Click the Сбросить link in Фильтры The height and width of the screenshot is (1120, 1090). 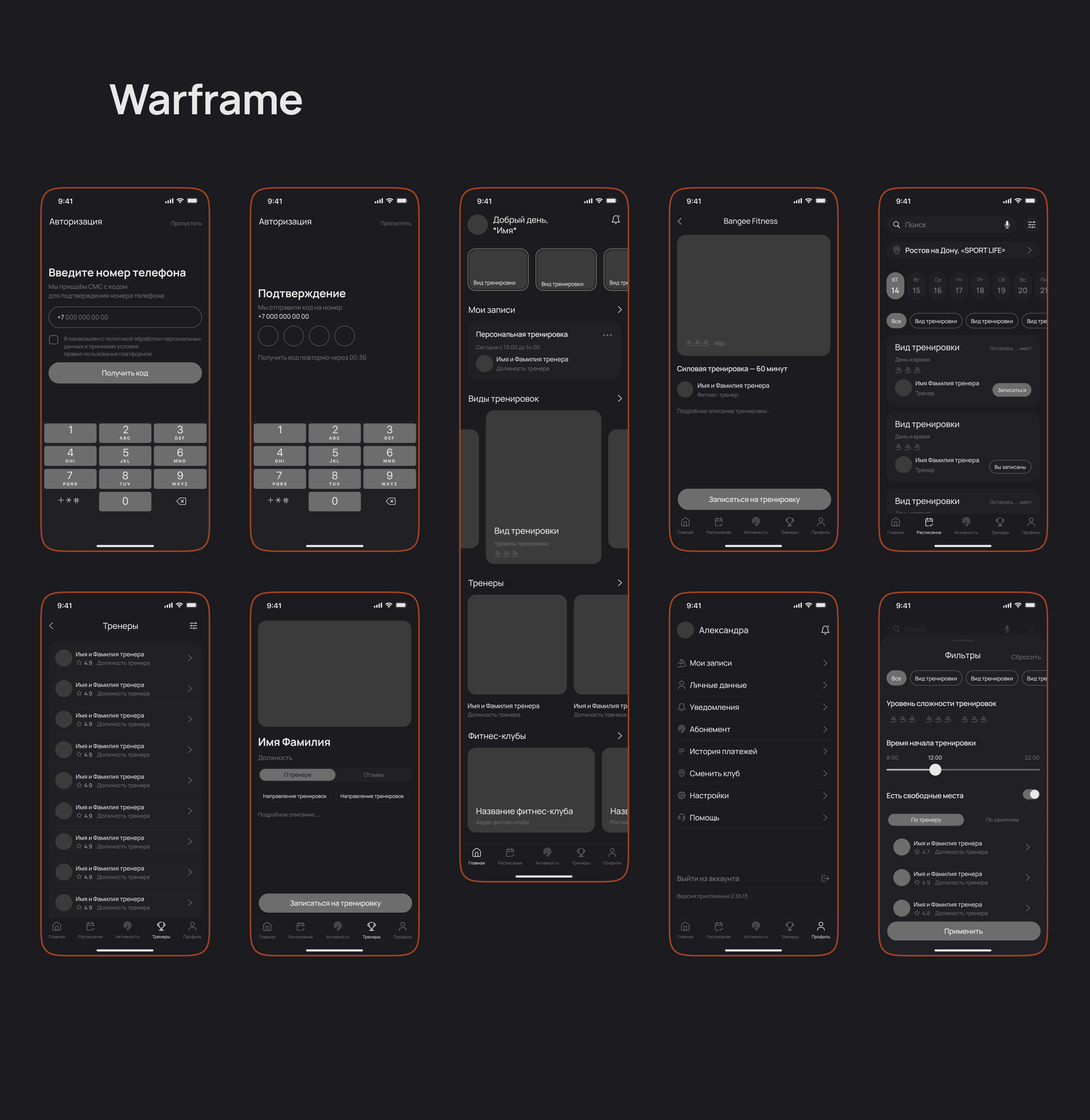point(1025,657)
